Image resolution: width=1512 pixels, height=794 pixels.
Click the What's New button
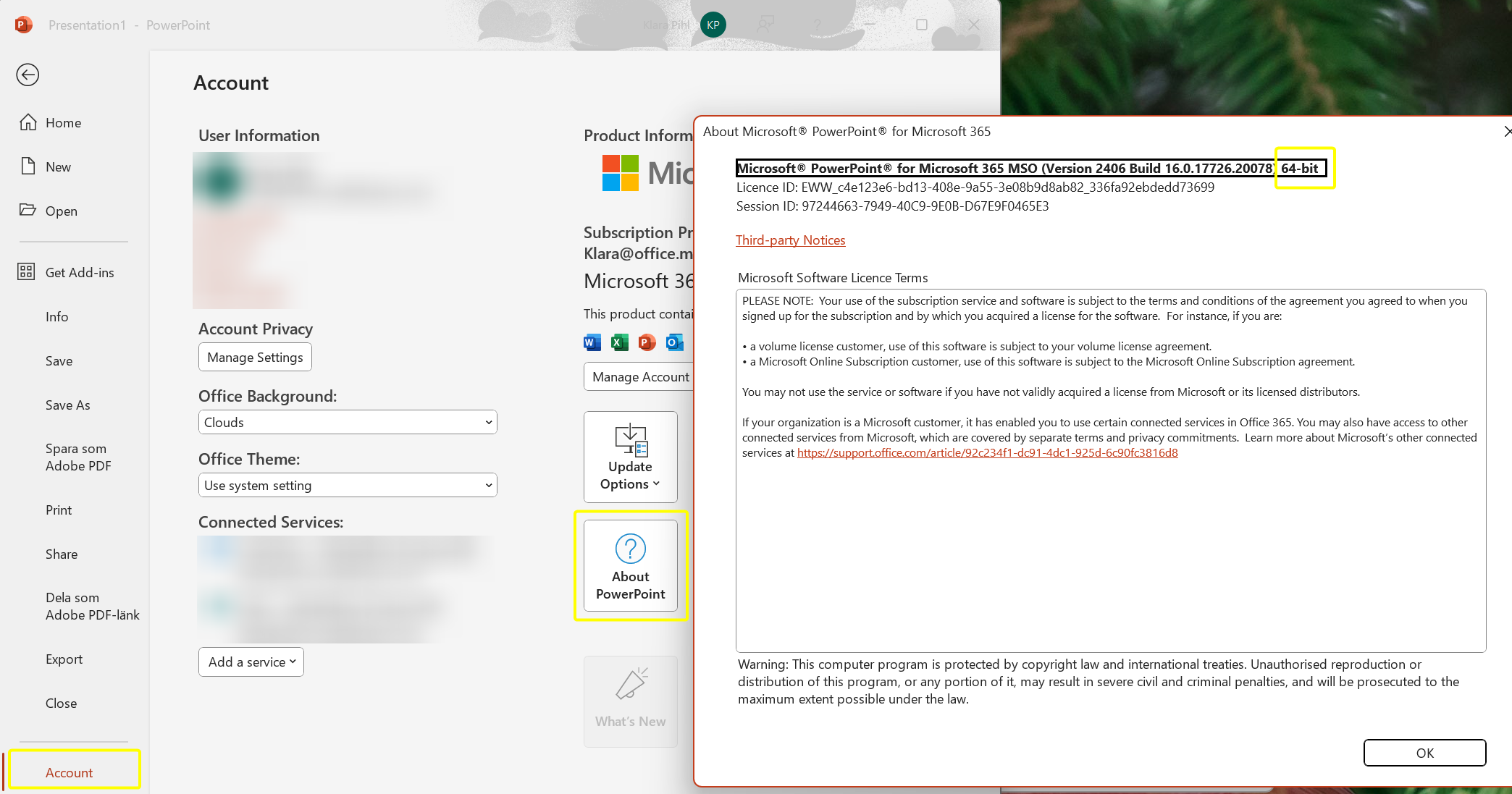pos(630,701)
